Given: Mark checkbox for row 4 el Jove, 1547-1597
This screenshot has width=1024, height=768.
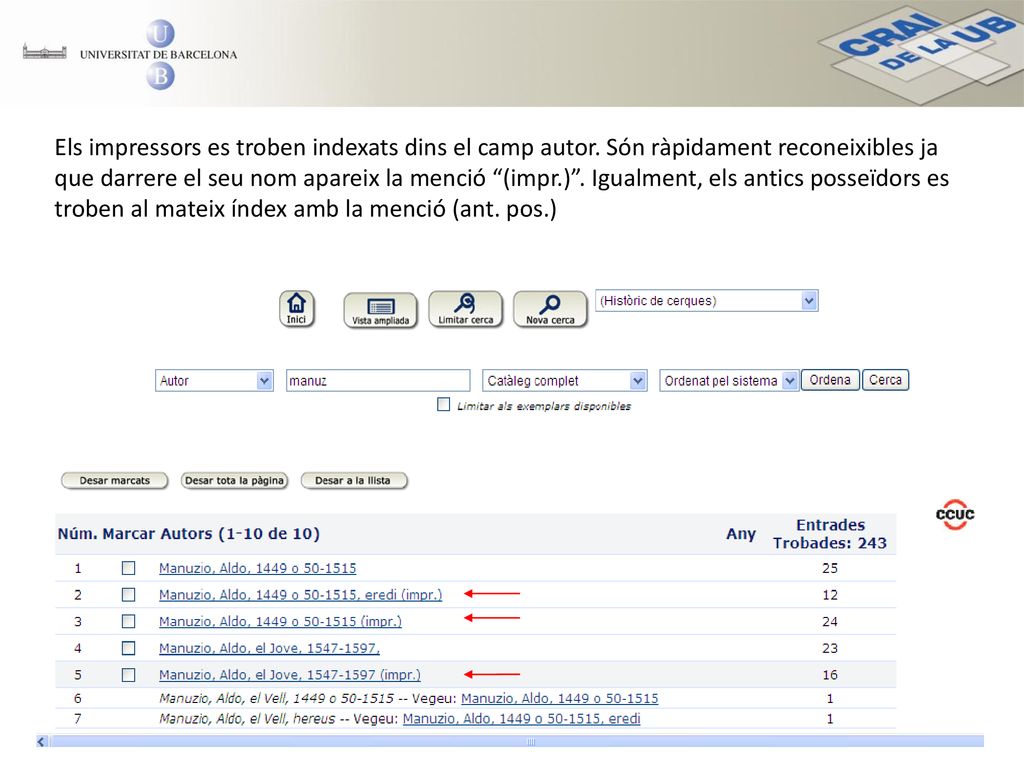Looking at the screenshot, I should click(129, 648).
